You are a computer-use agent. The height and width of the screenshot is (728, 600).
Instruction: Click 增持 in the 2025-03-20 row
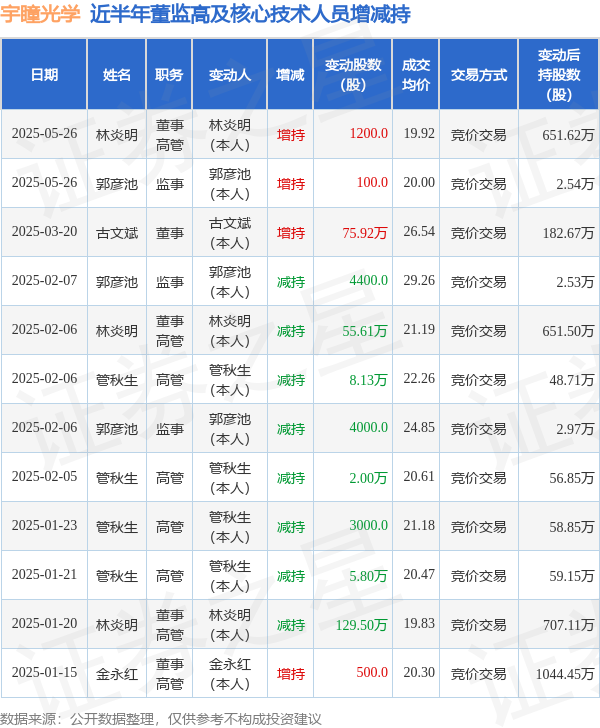click(291, 233)
